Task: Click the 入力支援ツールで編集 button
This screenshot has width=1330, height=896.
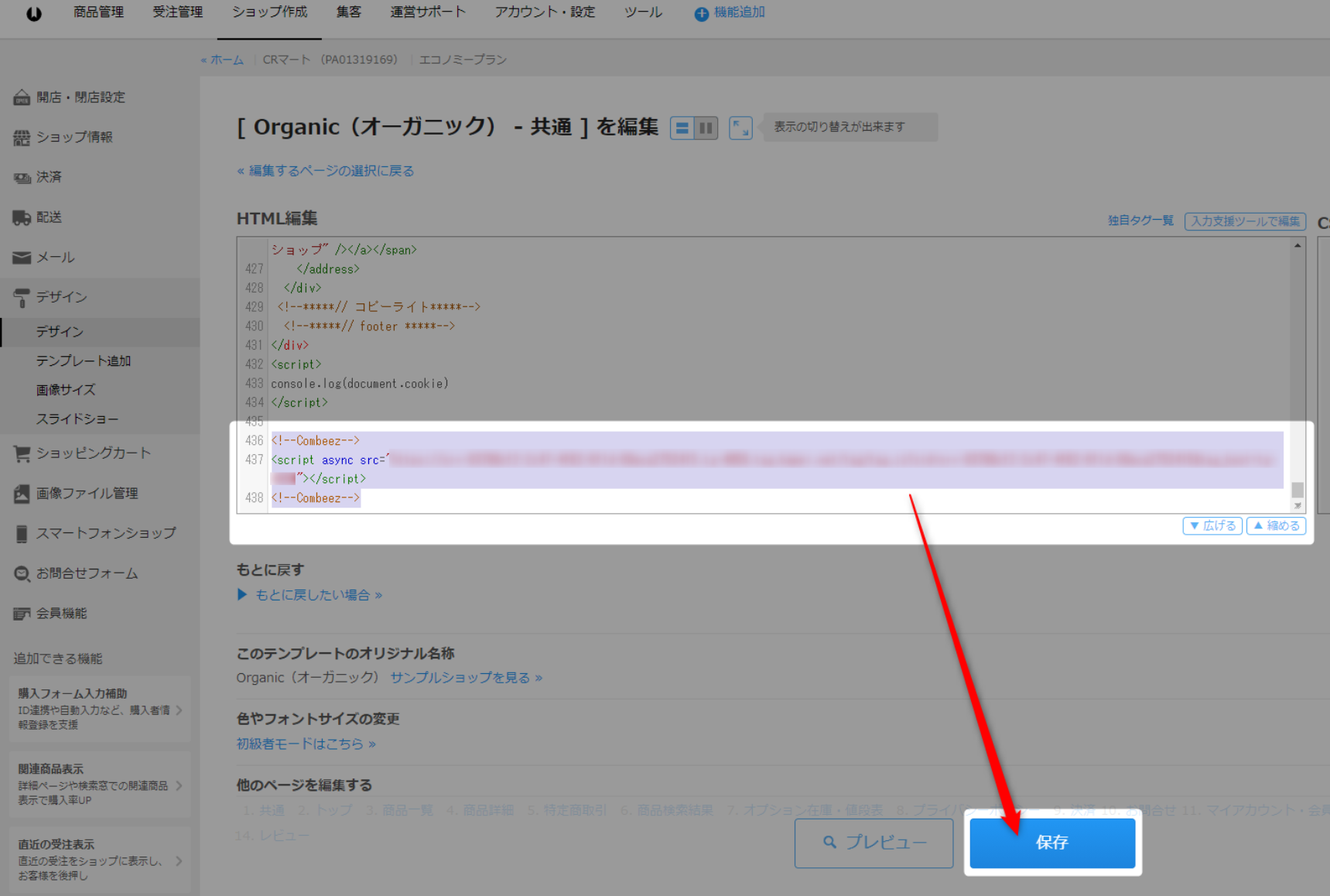Action: pos(1245,221)
